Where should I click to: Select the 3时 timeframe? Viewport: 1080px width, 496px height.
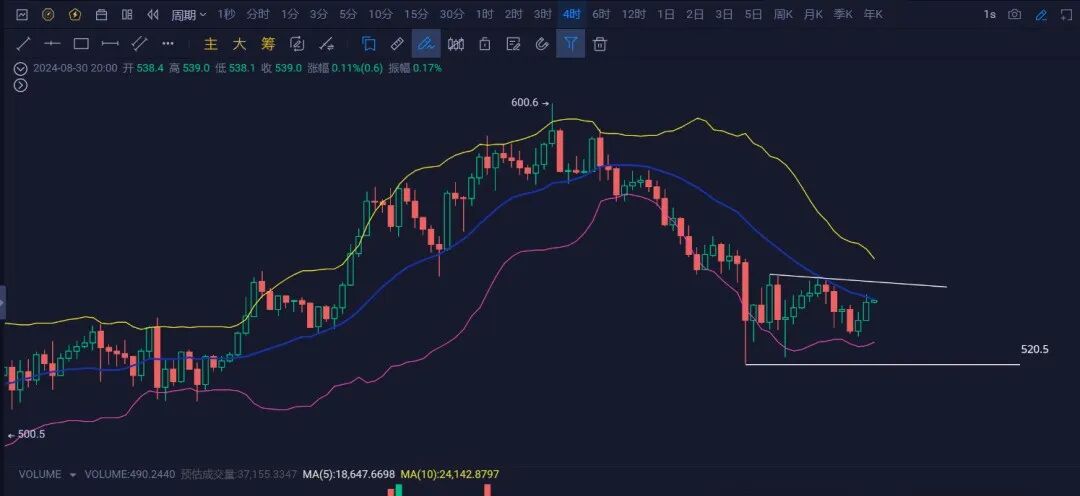543,14
